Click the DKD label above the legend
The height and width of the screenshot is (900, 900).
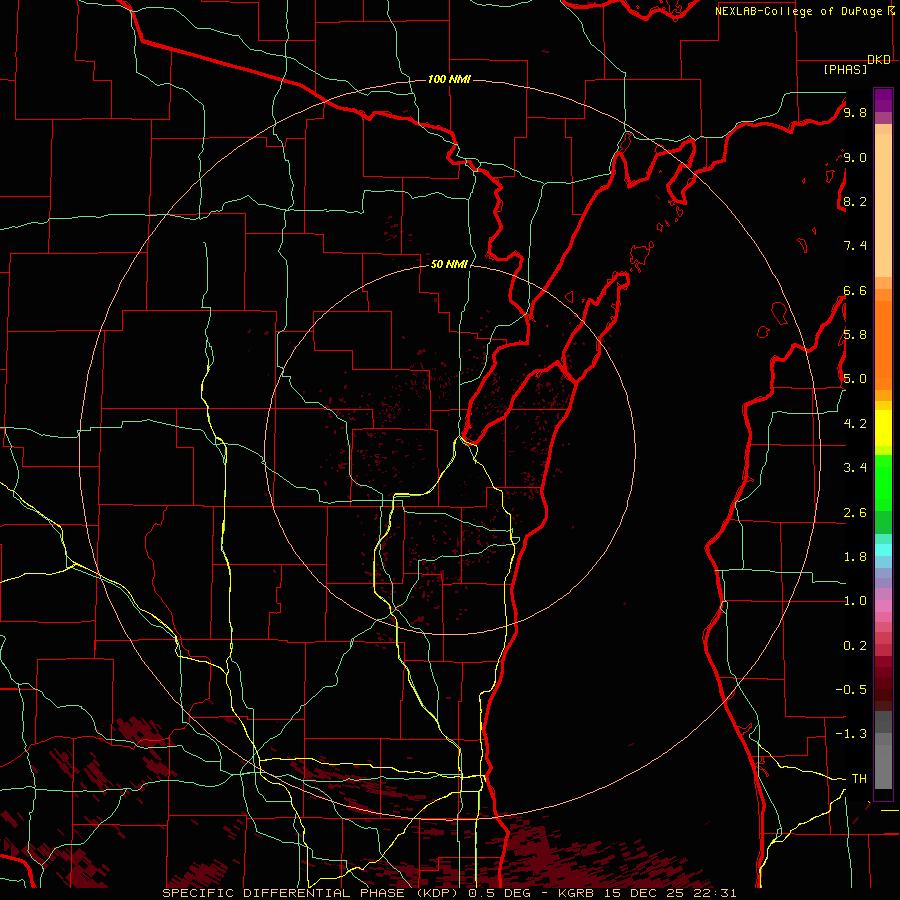coord(879,60)
